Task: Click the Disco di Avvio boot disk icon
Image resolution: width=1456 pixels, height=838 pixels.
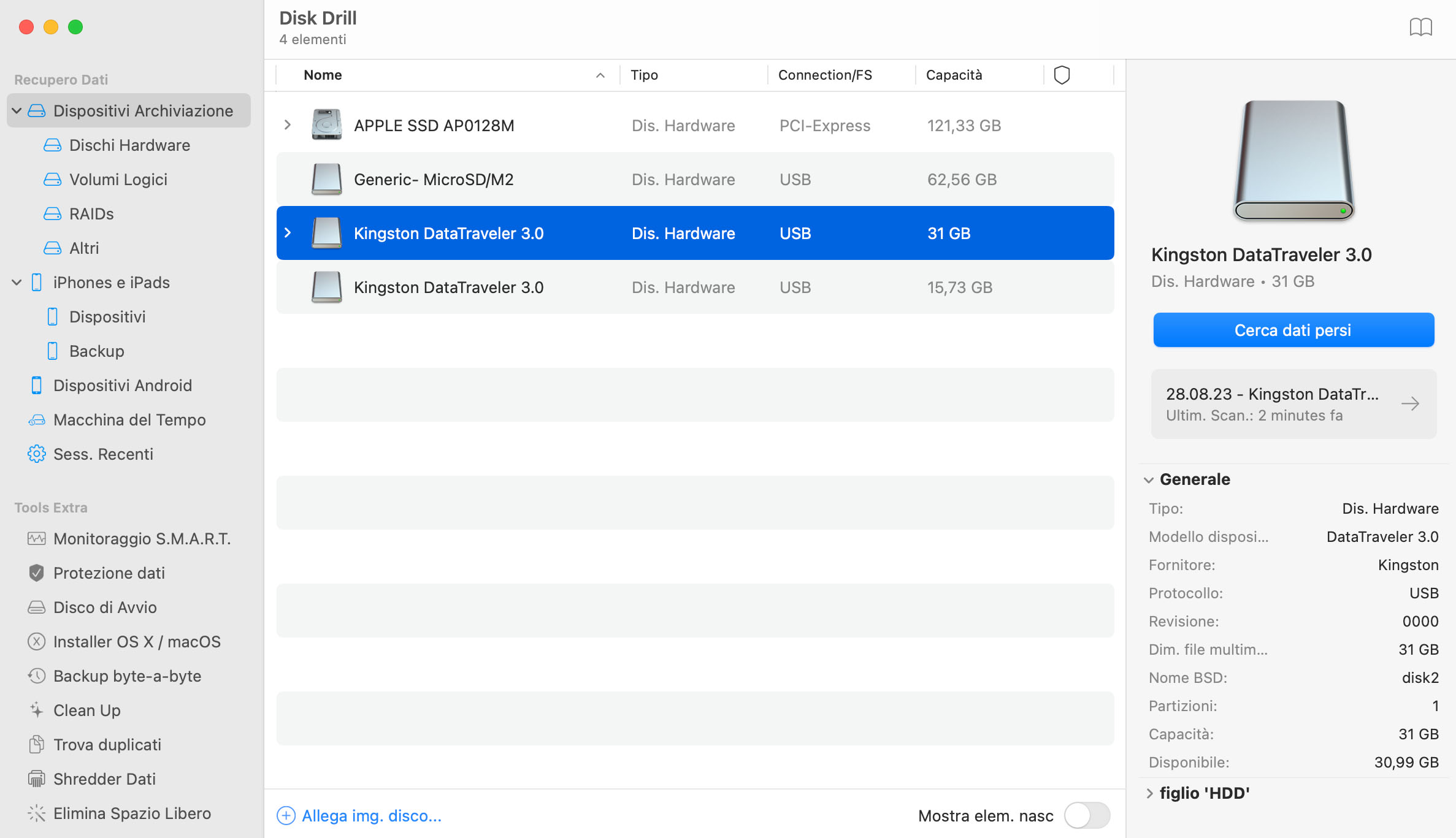Action: [35, 607]
